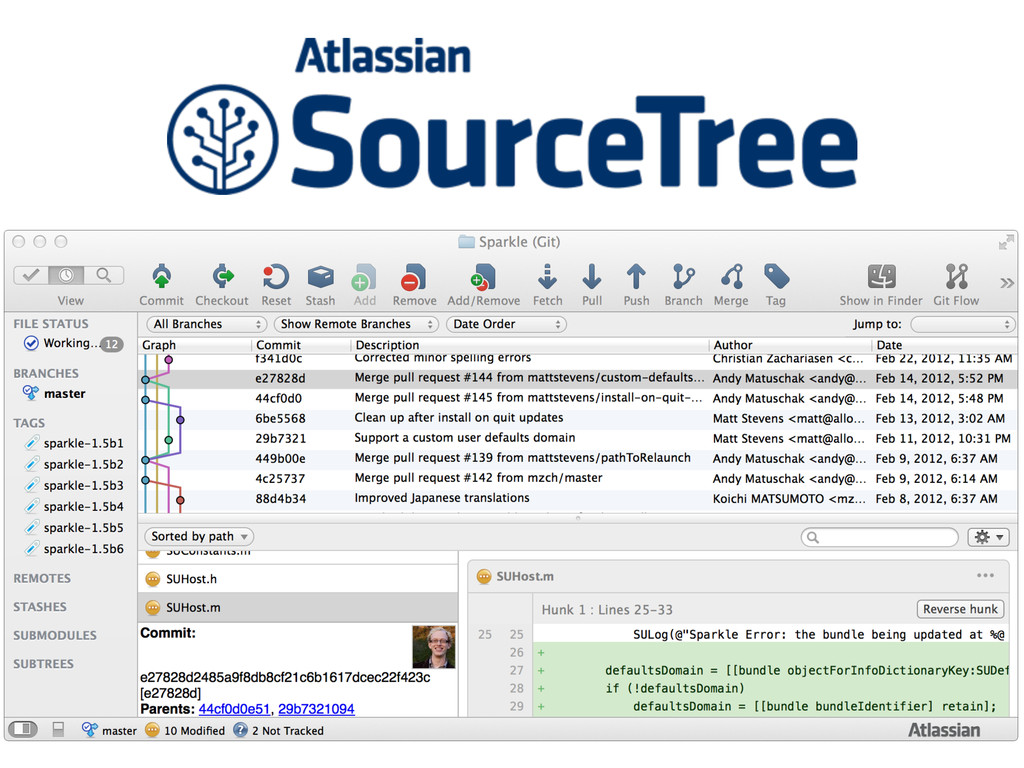Select commit 44cf0d0 row

pos(577,398)
